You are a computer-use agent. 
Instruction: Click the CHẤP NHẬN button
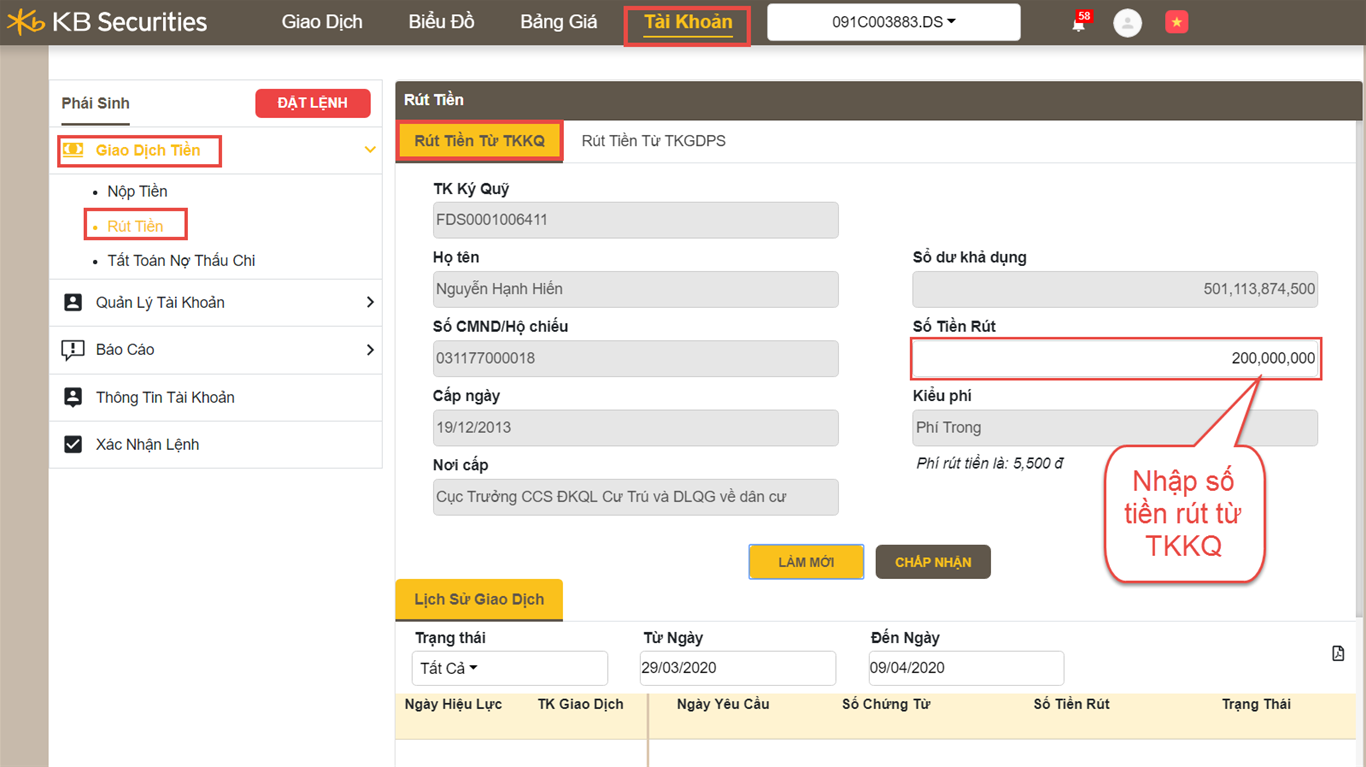(933, 562)
